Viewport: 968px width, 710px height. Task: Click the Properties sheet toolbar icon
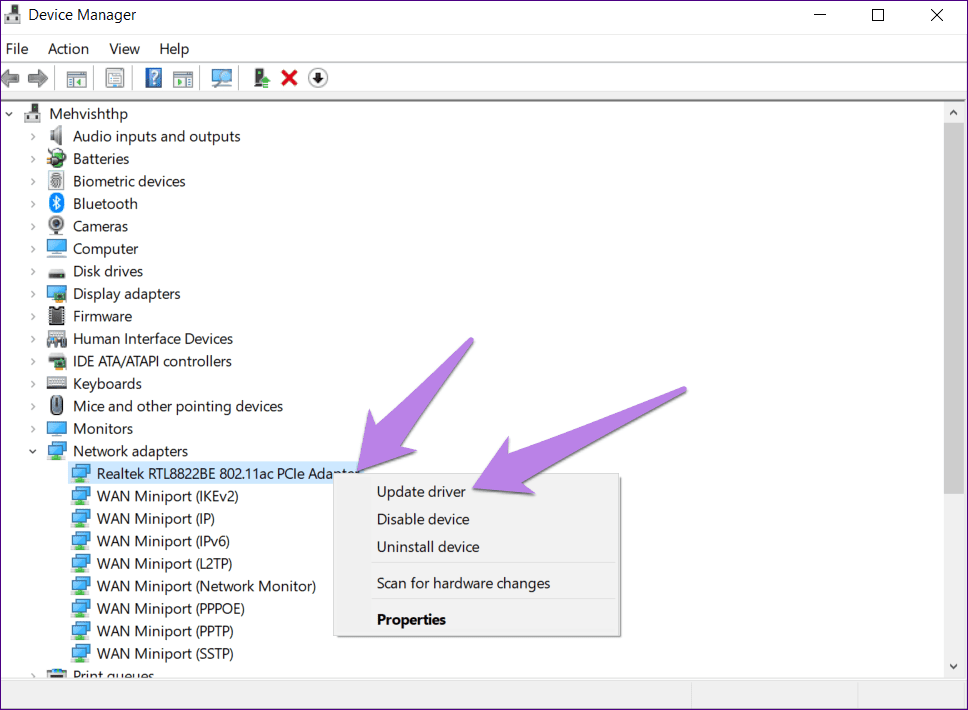[x=115, y=78]
